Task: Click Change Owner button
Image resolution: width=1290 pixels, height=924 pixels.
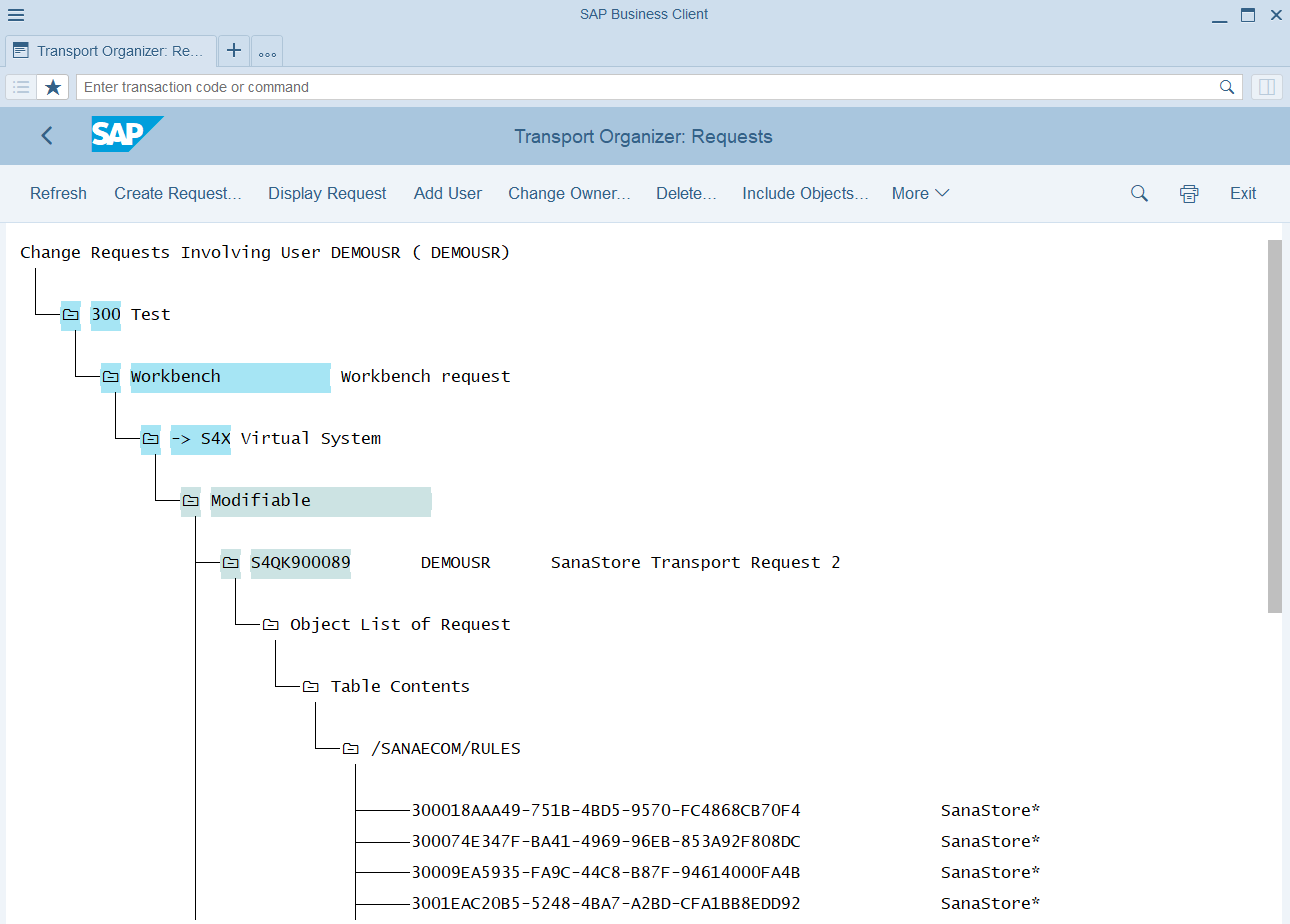Action: tap(569, 193)
